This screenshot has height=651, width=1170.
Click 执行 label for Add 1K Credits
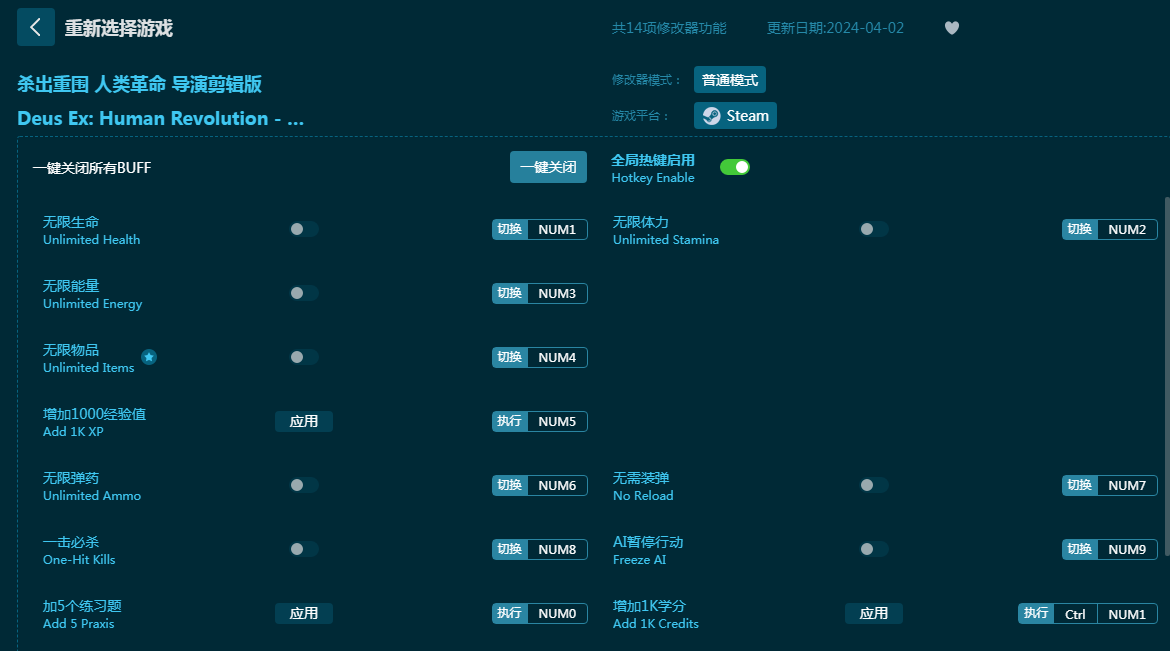click(x=1036, y=614)
